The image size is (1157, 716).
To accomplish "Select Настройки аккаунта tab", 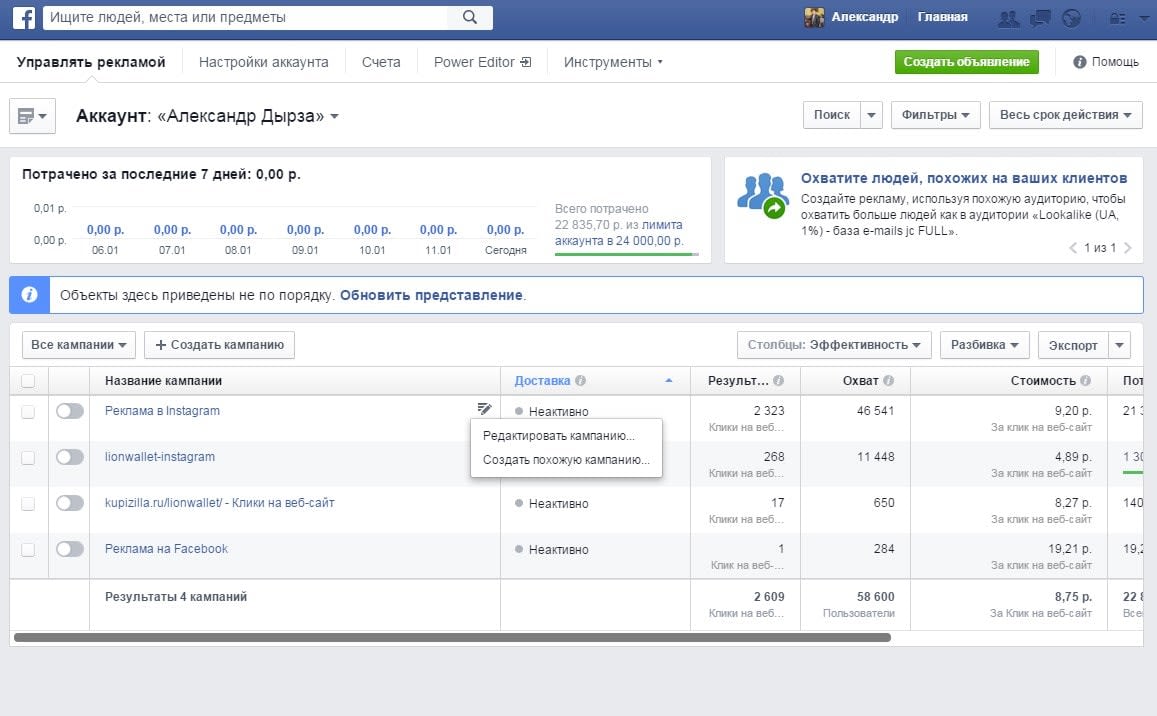I will (263, 62).
